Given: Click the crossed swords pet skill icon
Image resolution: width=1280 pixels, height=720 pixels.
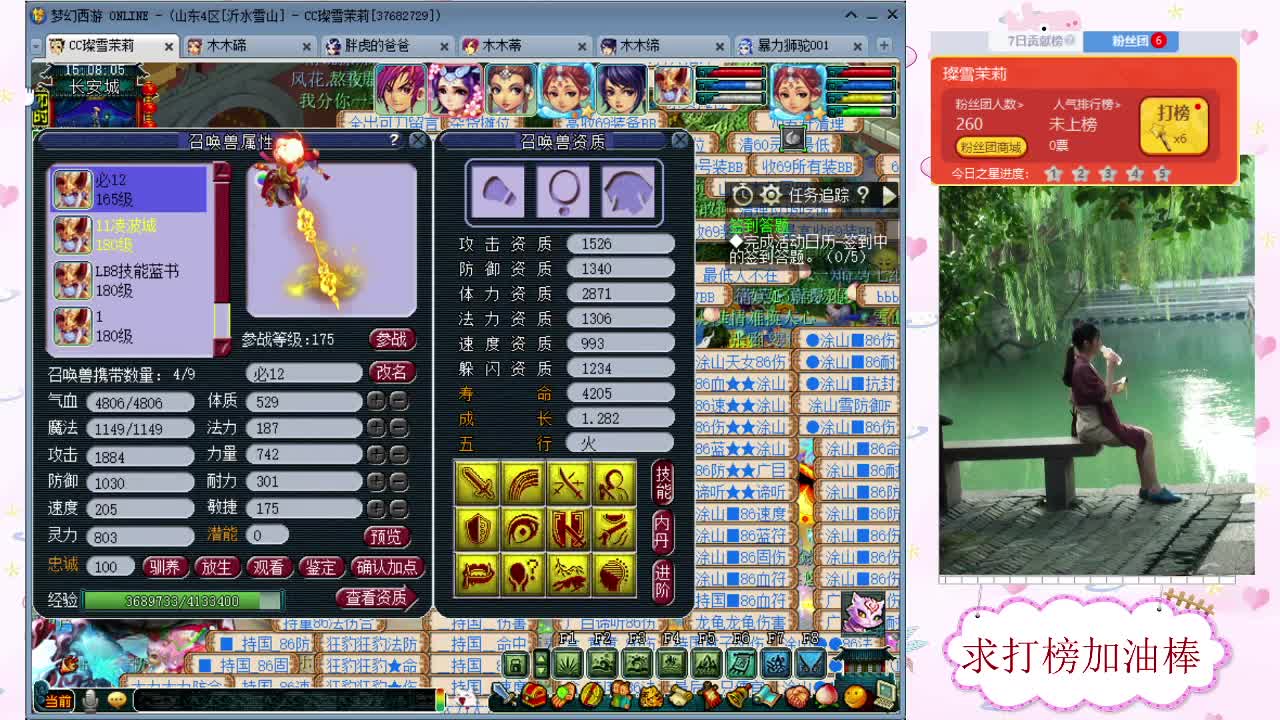Looking at the screenshot, I should (x=568, y=484).
